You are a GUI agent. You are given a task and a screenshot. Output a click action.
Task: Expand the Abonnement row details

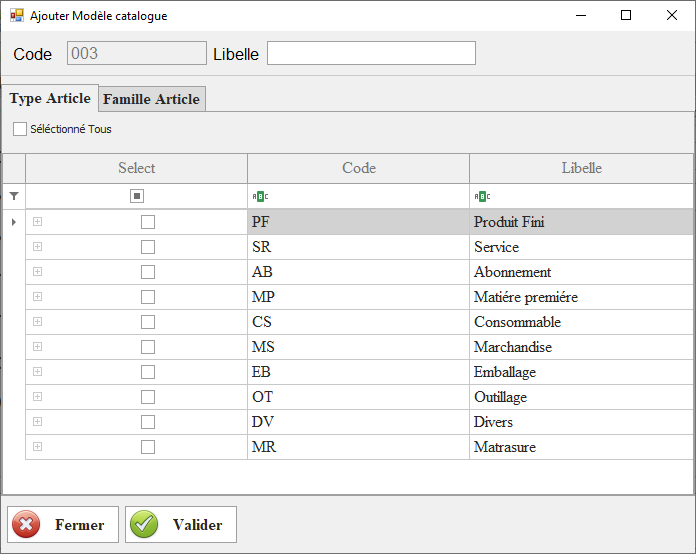point(38,272)
